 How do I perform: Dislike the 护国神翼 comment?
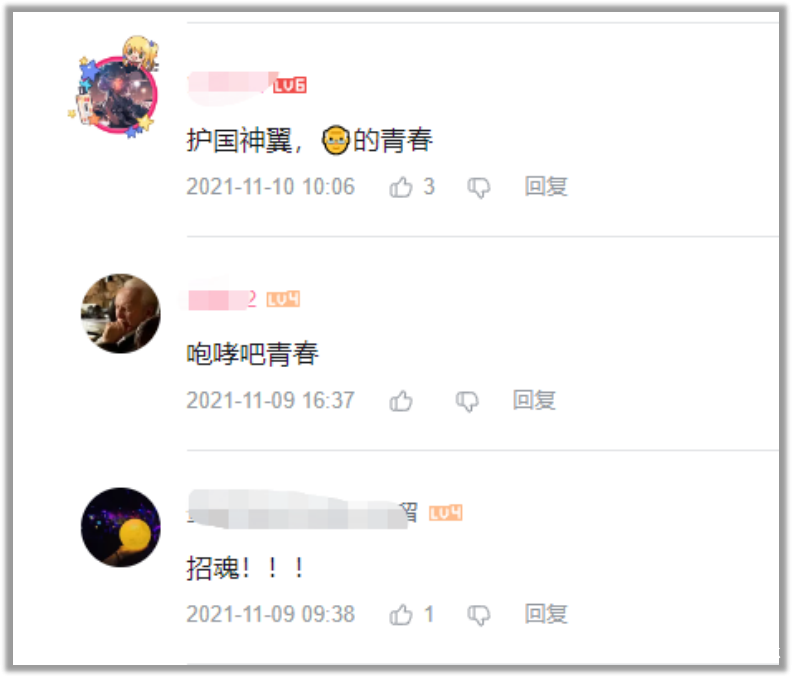tap(478, 188)
